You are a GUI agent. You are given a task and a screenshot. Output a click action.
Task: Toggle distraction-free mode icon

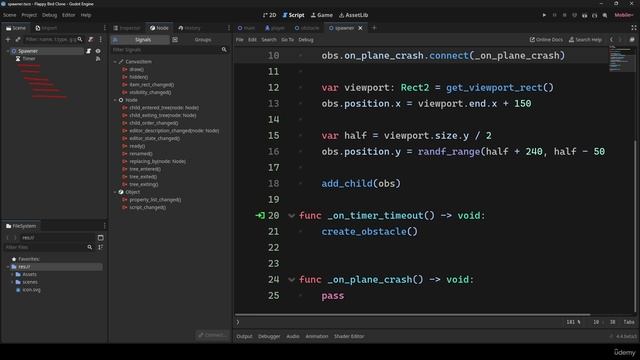coord(633,28)
